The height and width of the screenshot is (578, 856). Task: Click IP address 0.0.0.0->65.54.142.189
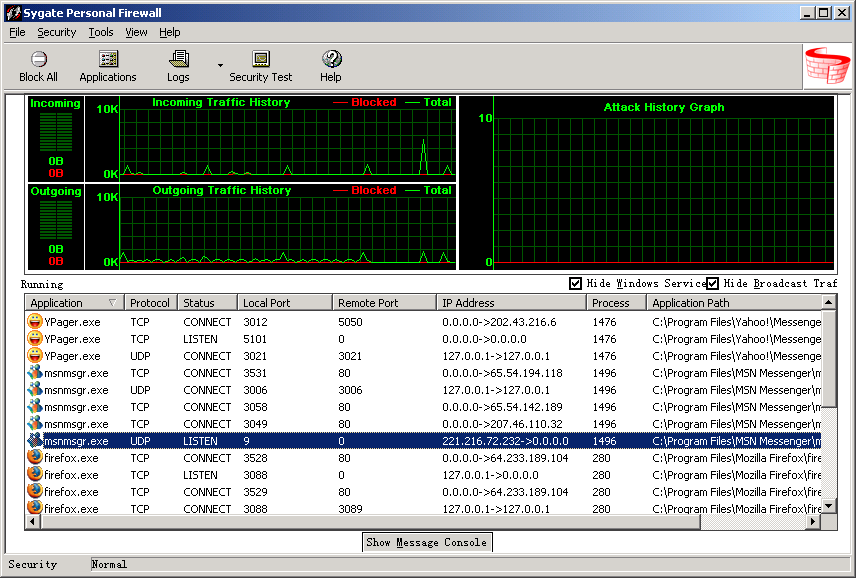pyautogui.click(x=502, y=407)
